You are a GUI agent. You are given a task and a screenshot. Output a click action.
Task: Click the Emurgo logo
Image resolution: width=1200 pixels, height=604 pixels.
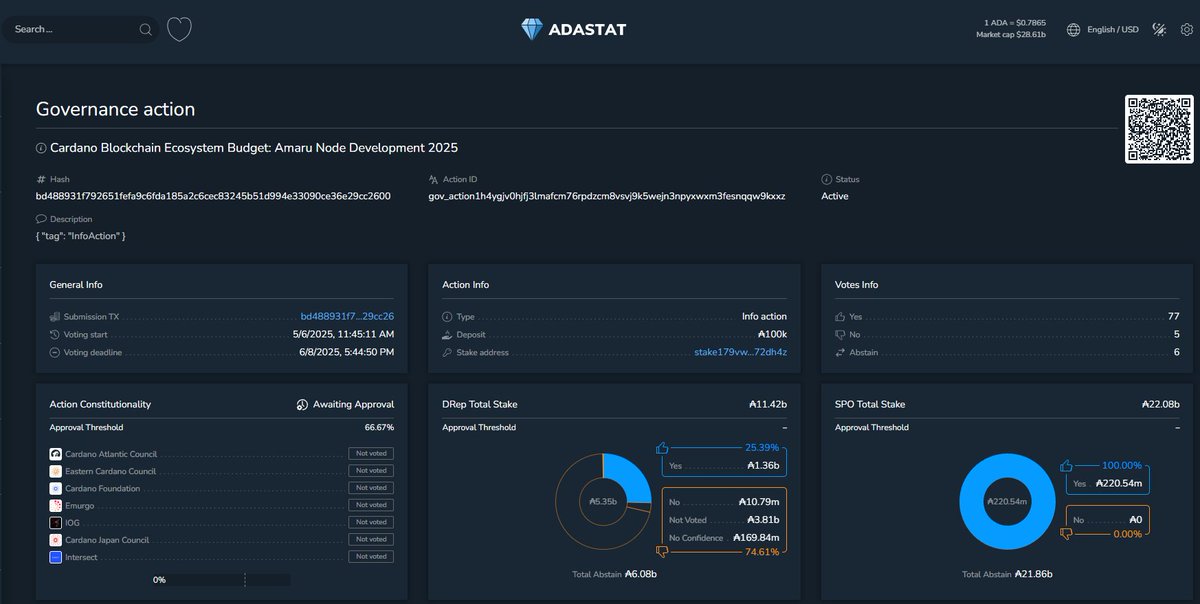(x=56, y=505)
